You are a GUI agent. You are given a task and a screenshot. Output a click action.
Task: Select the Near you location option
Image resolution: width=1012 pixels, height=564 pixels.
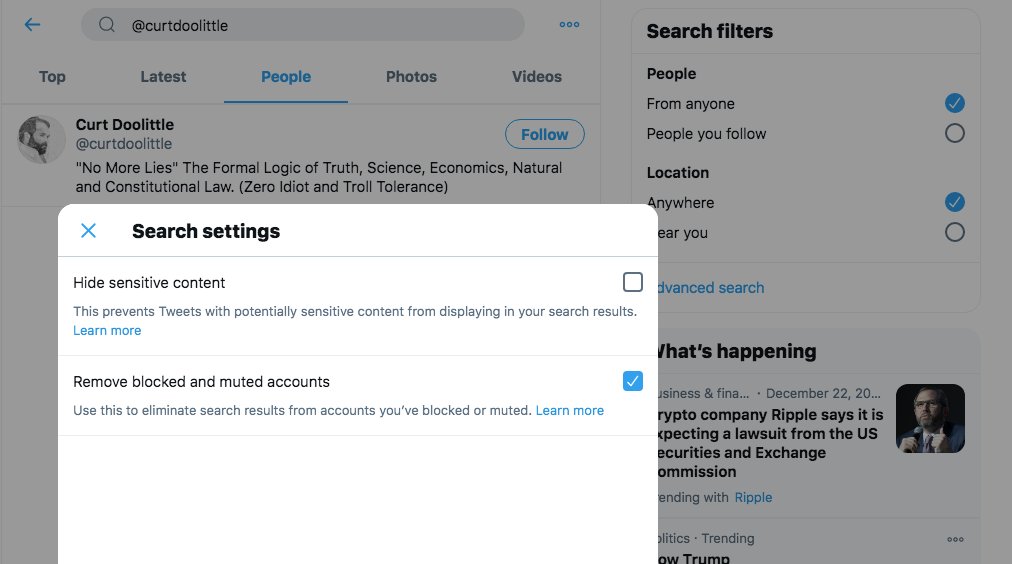coord(955,232)
